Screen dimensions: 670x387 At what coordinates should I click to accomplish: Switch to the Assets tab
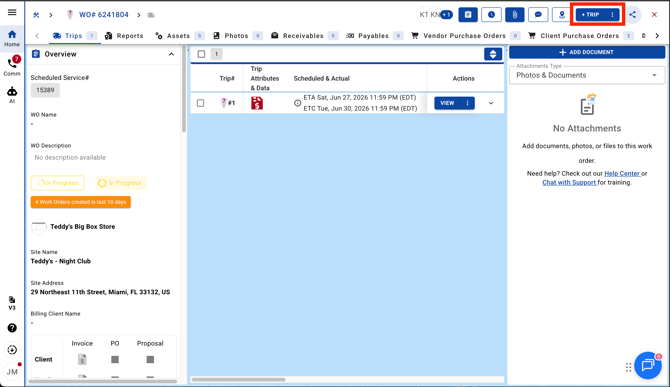(179, 36)
